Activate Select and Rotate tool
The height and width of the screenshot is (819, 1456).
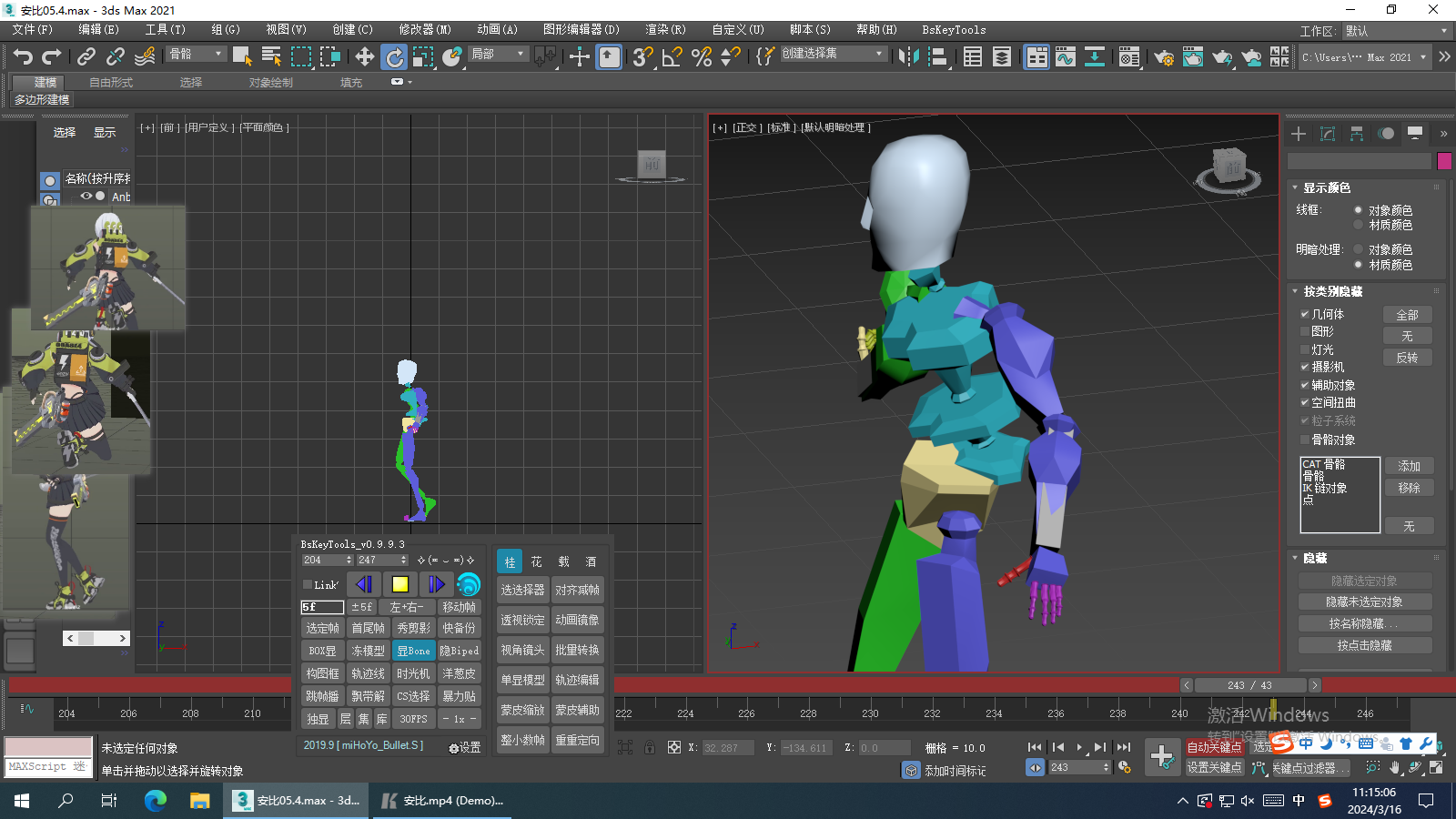pos(394,56)
